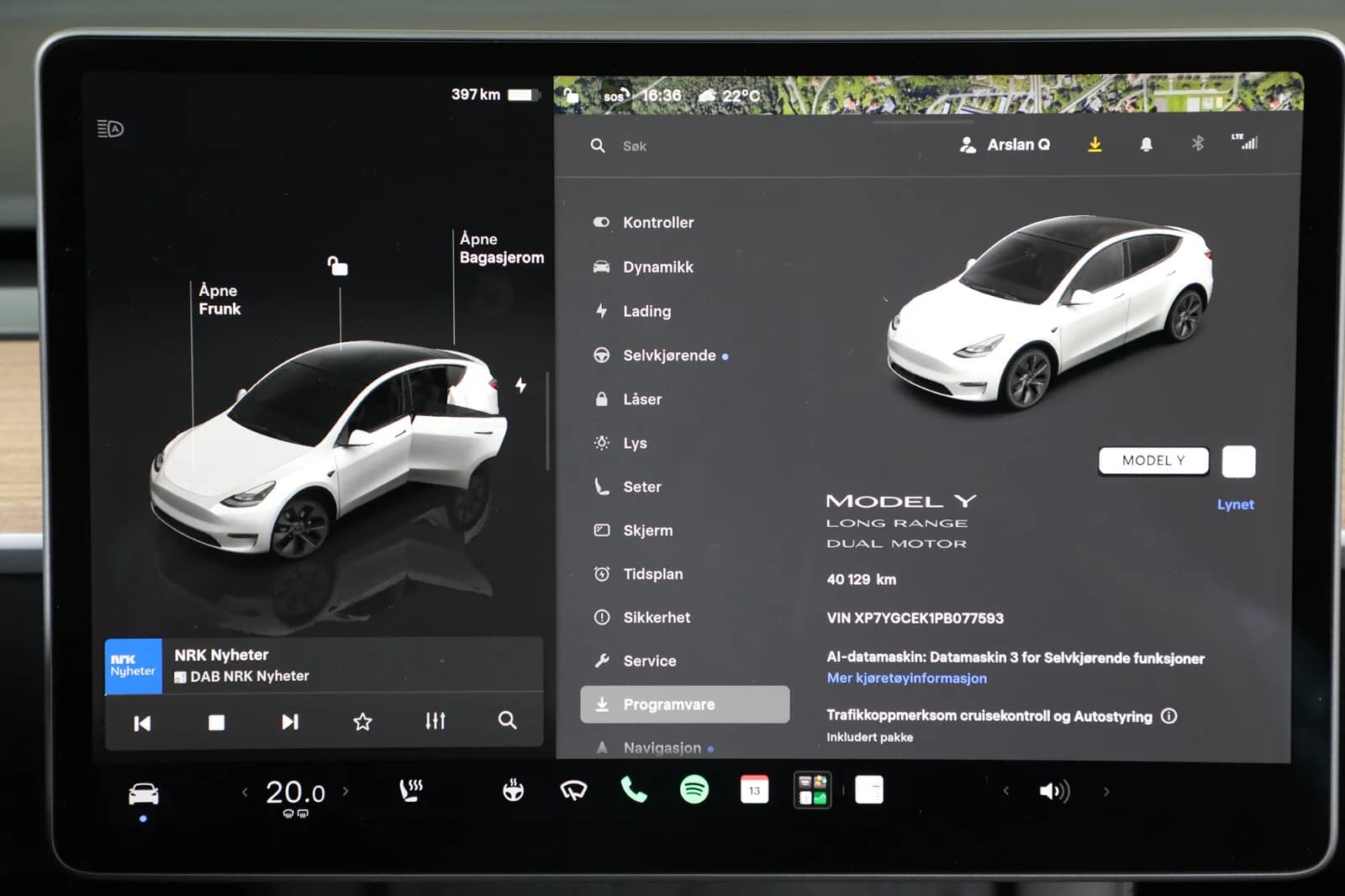1345x896 pixels.
Task: Go to the previous station
Action: [x=142, y=723]
